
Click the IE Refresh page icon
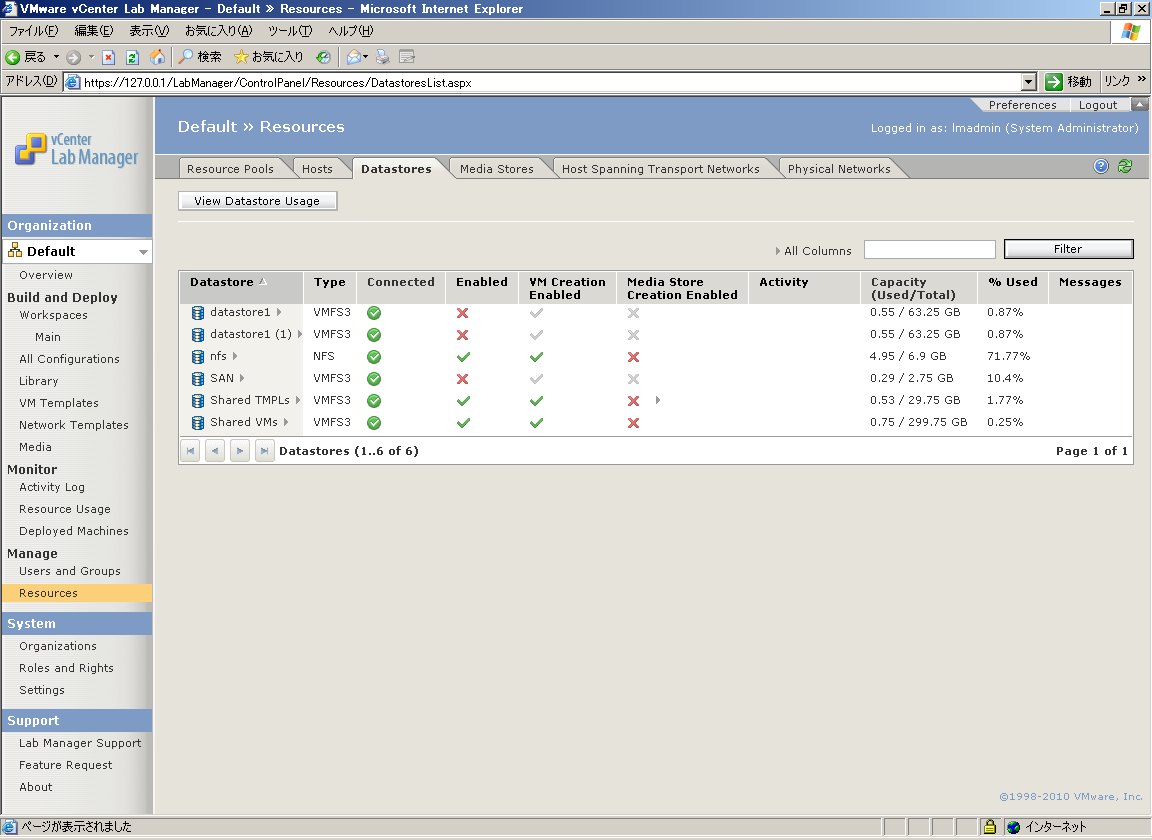coord(132,57)
